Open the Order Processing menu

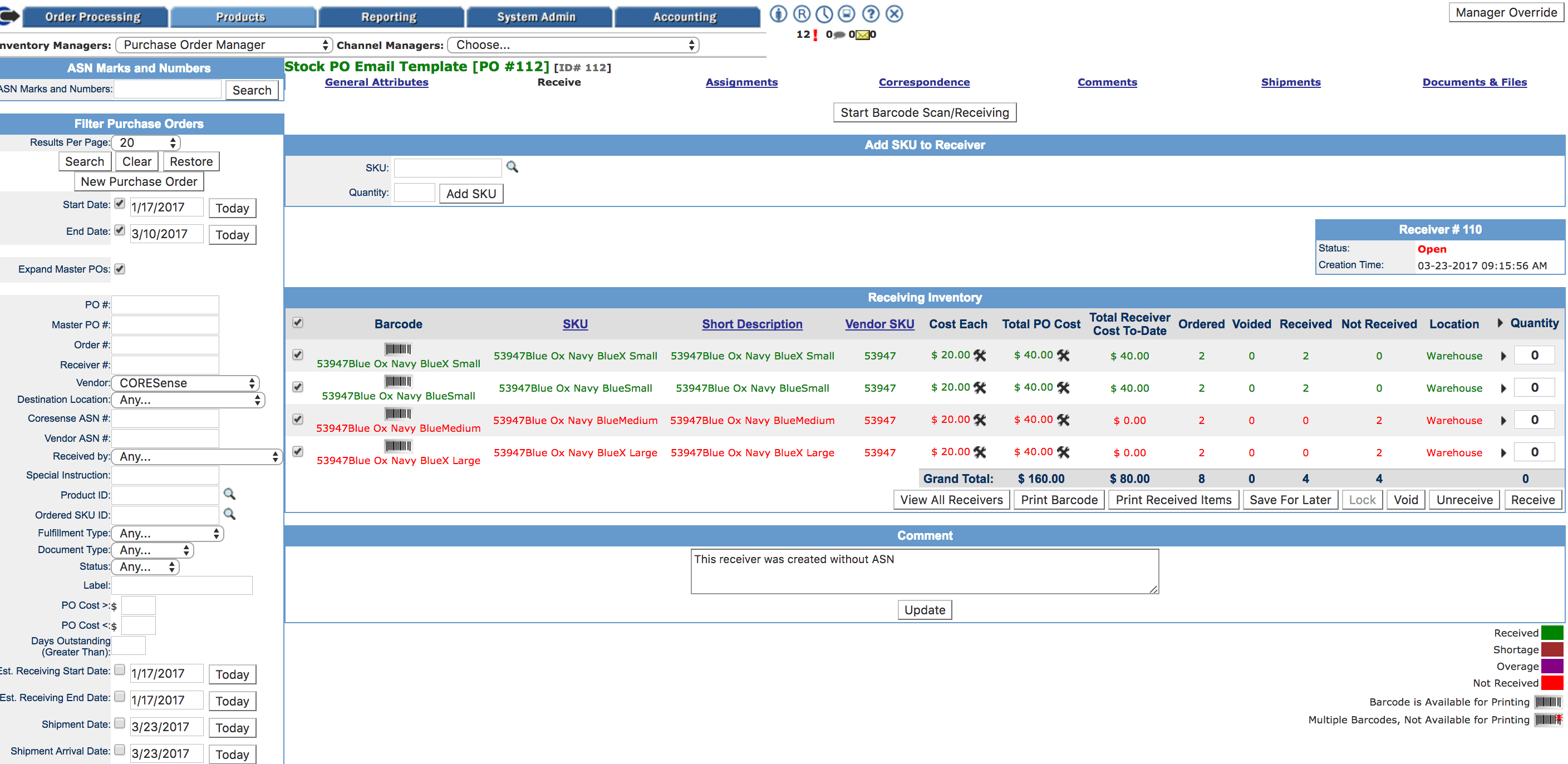(95, 17)
